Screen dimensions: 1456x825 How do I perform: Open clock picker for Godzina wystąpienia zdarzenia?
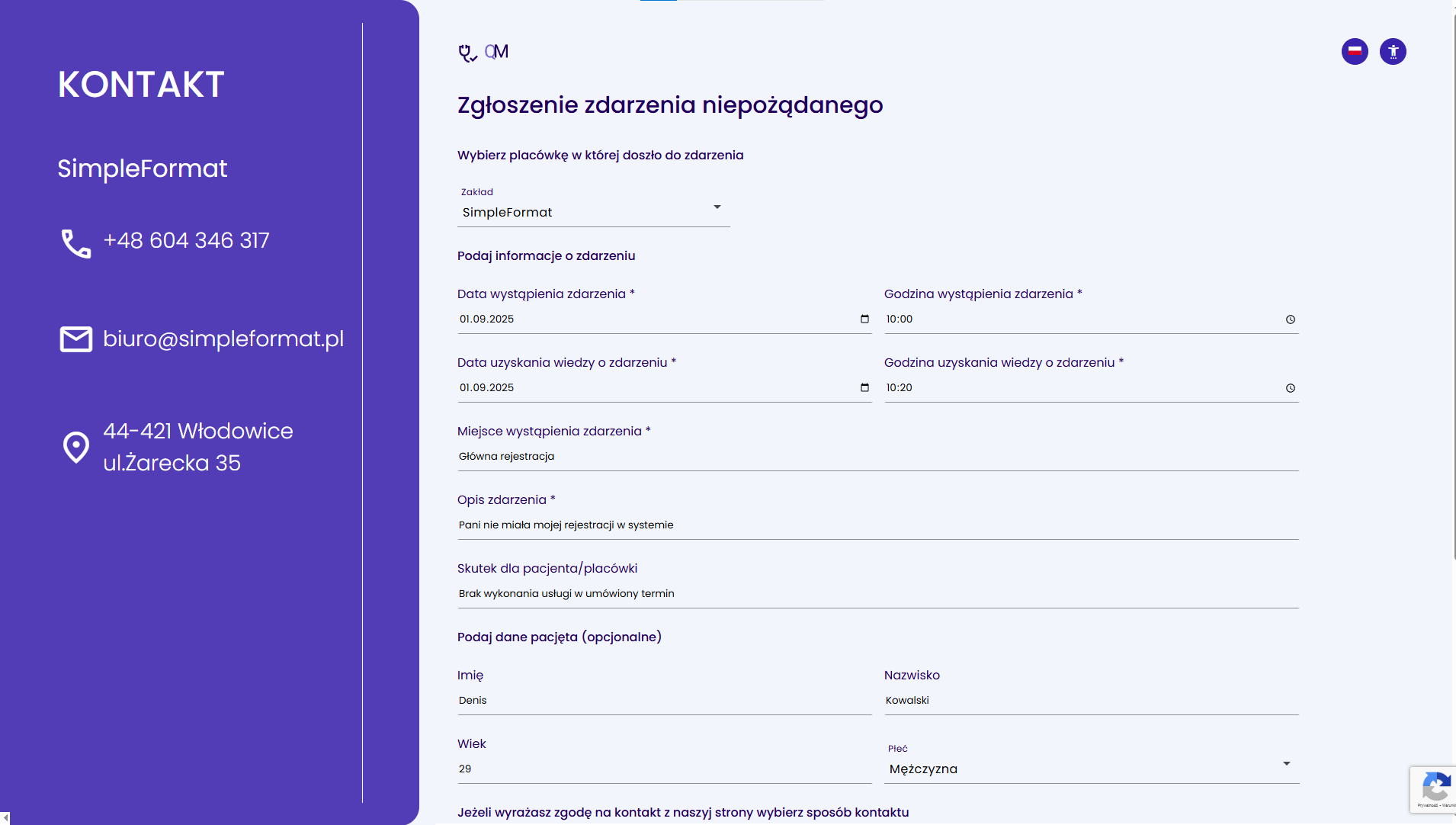click(x=1291, y=319)
